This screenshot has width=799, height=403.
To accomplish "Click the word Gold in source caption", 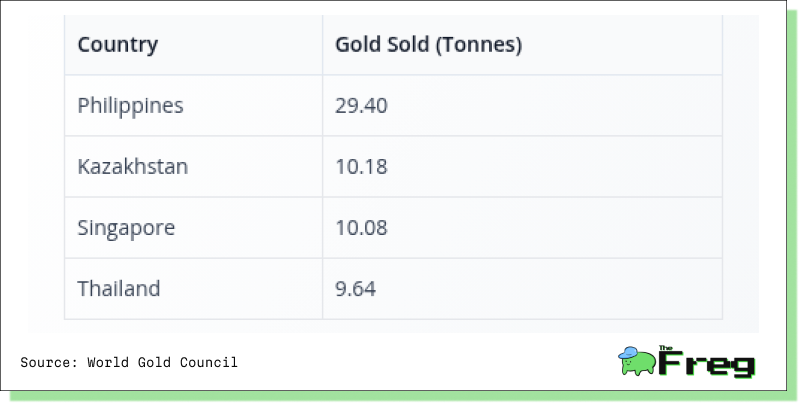I will [154, 362].
